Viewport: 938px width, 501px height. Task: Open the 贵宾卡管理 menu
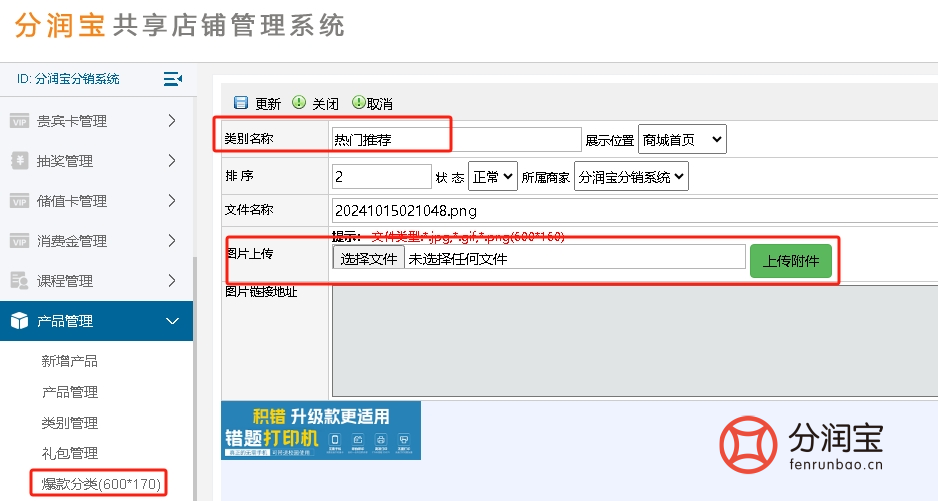coord(96,121)
